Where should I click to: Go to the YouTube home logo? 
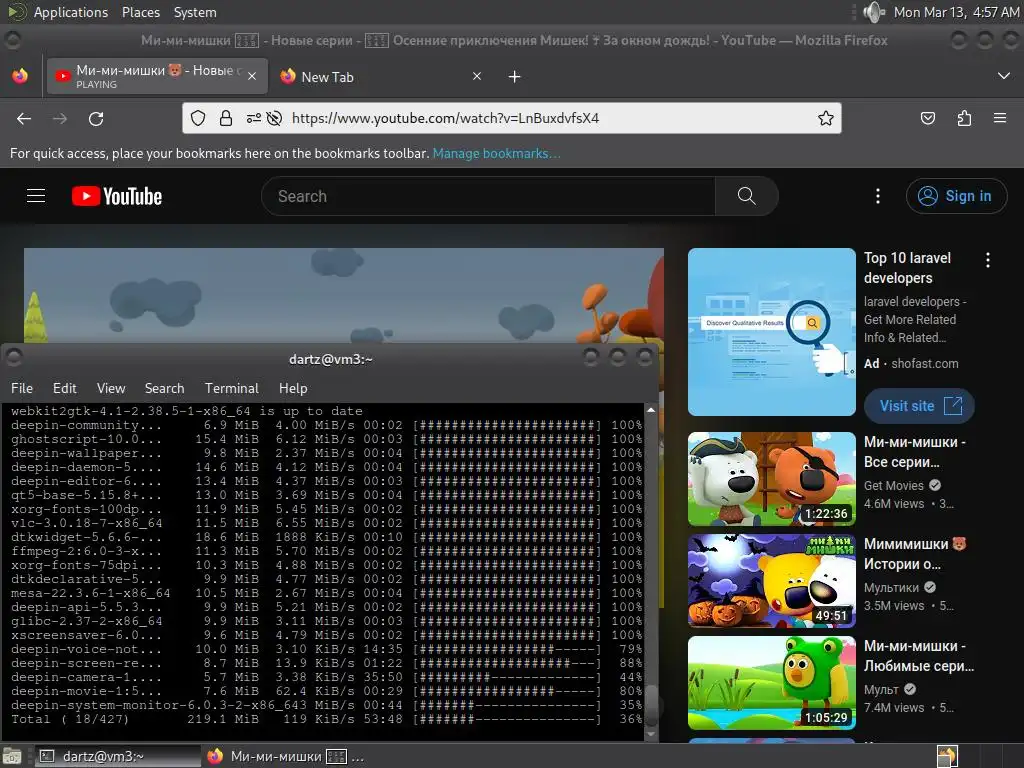click(117, 196)
